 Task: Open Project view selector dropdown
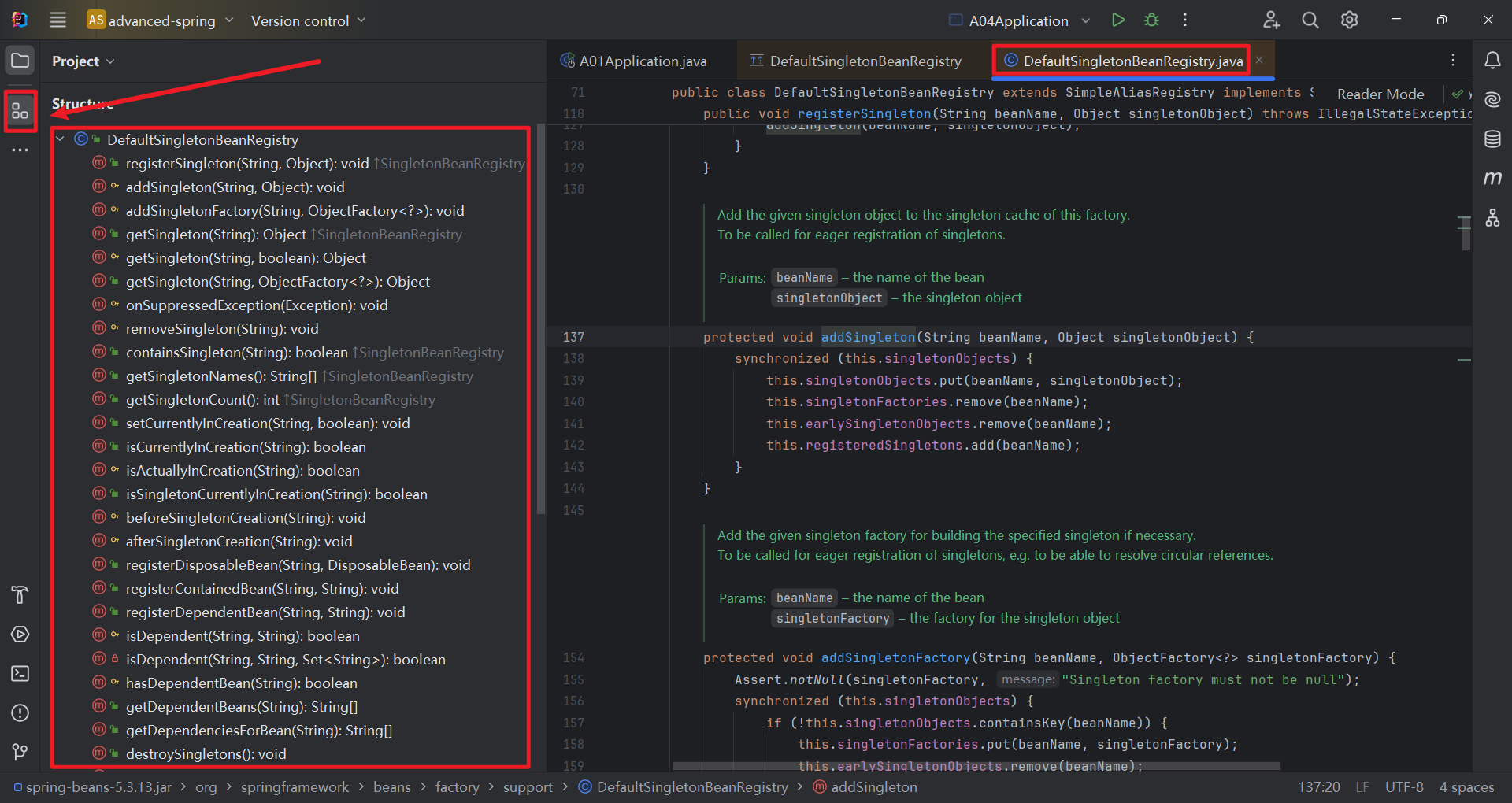pyautogui.click(x=83, y=61)
